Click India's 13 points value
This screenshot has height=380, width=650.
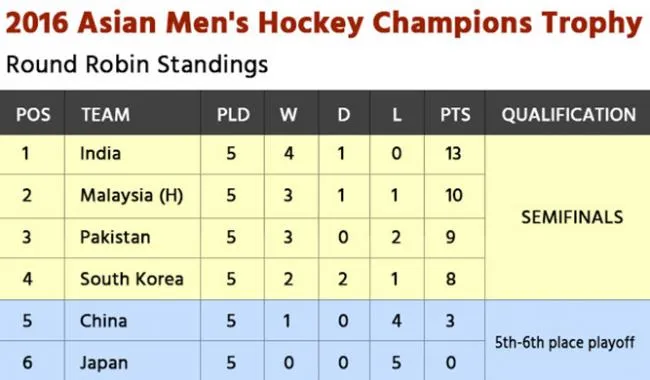453,154
